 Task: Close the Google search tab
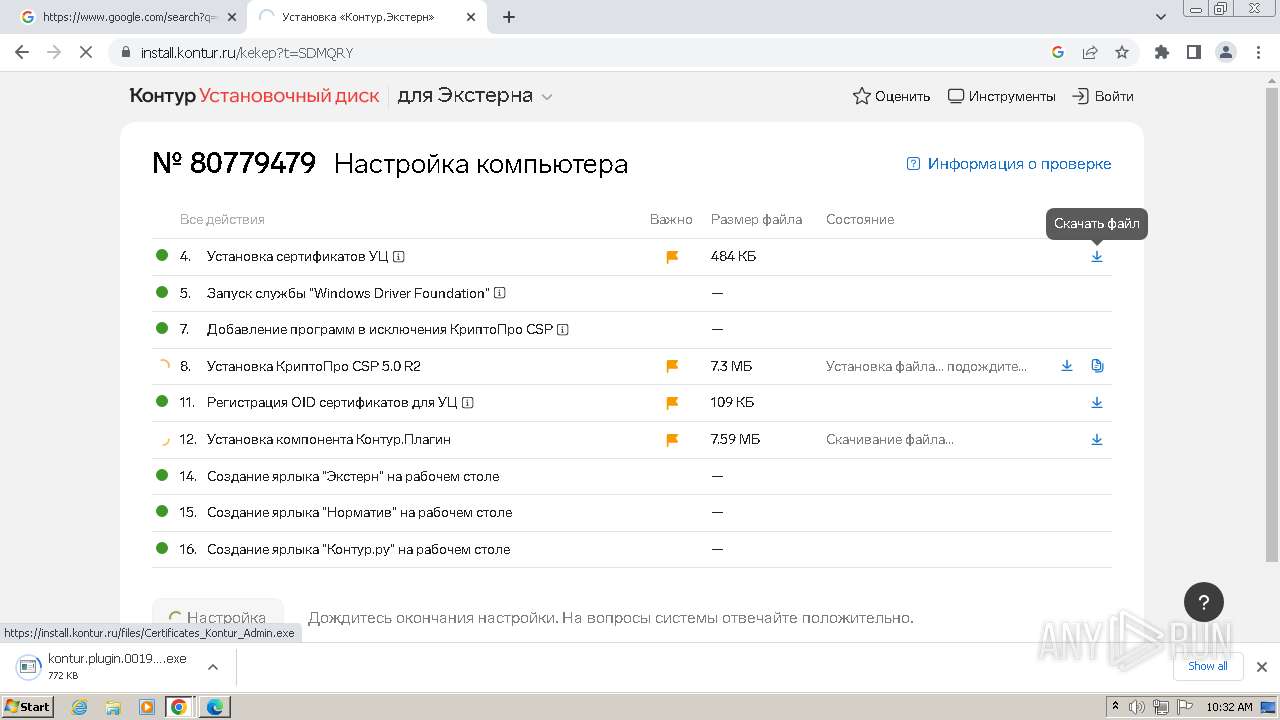tap(233, 17)
